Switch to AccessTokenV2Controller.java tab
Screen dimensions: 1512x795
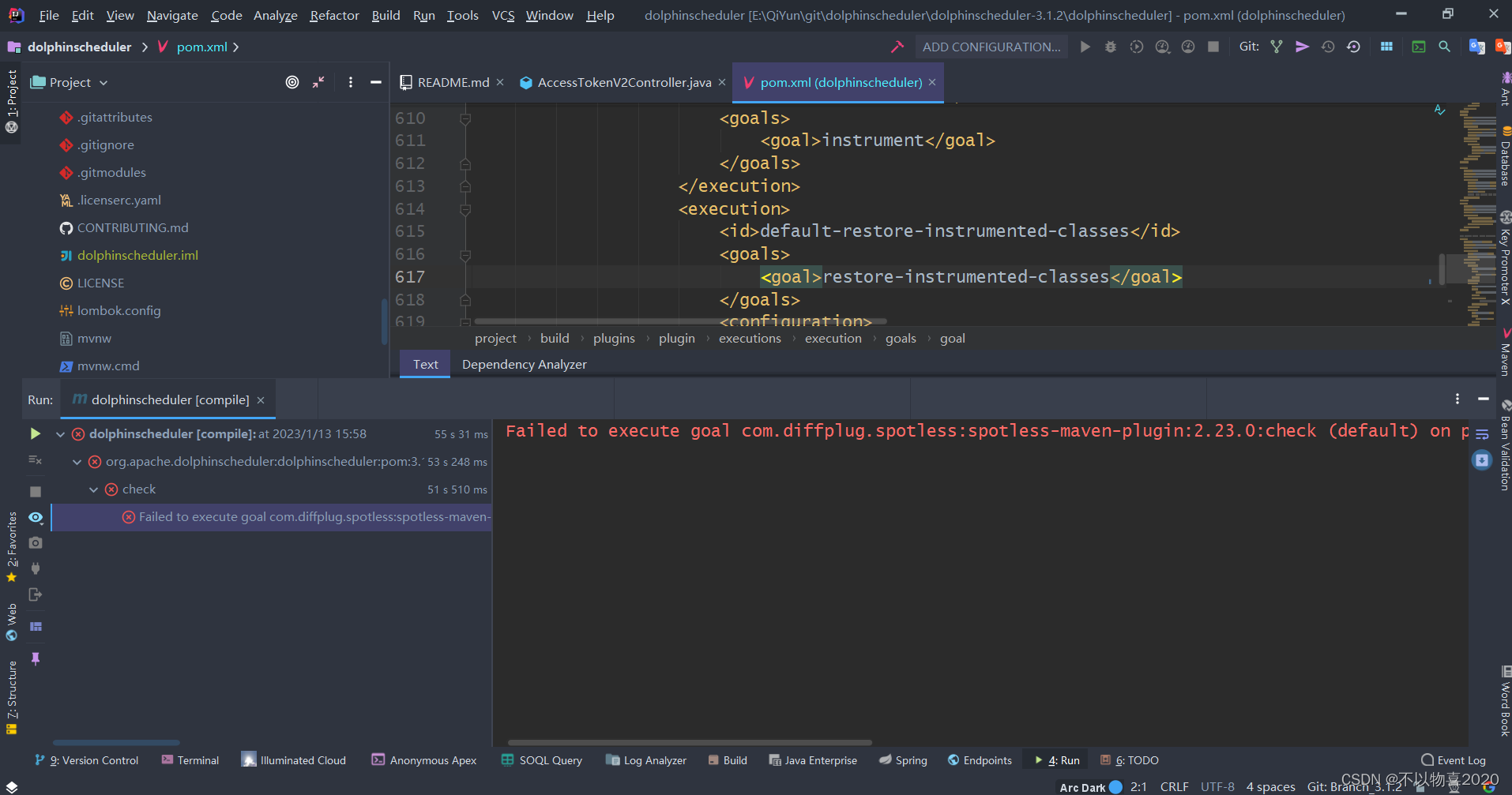[624, 82]
